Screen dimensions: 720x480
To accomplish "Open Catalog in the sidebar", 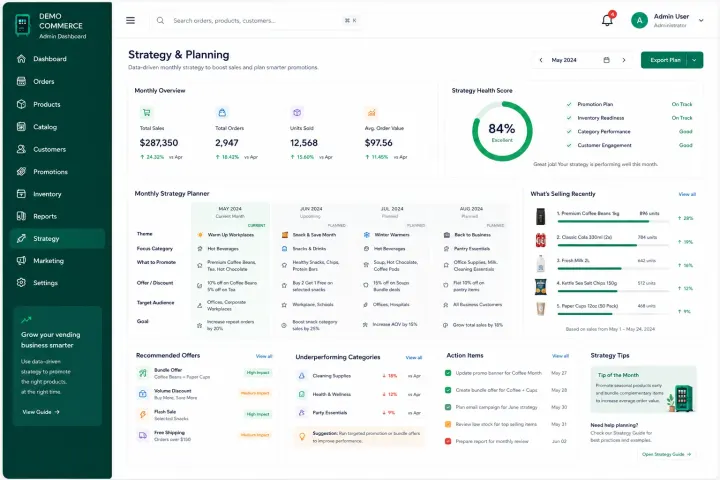I will click(x=57, y=127).
